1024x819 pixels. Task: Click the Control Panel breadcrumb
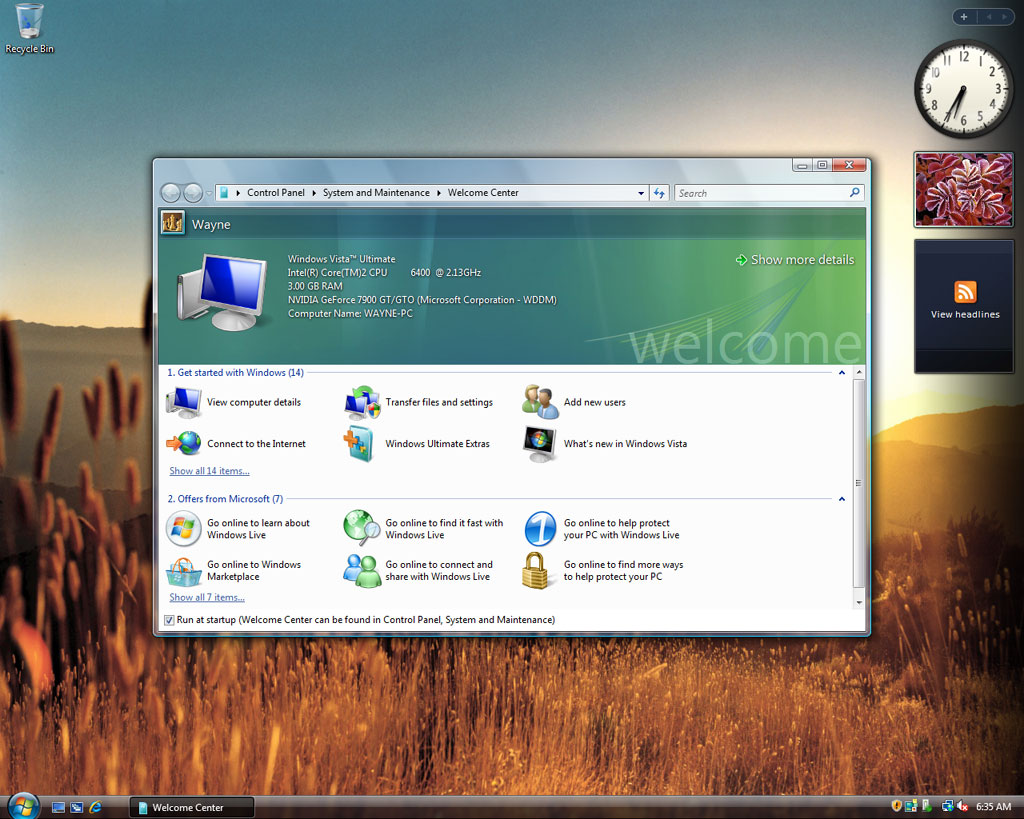(276, 193)
